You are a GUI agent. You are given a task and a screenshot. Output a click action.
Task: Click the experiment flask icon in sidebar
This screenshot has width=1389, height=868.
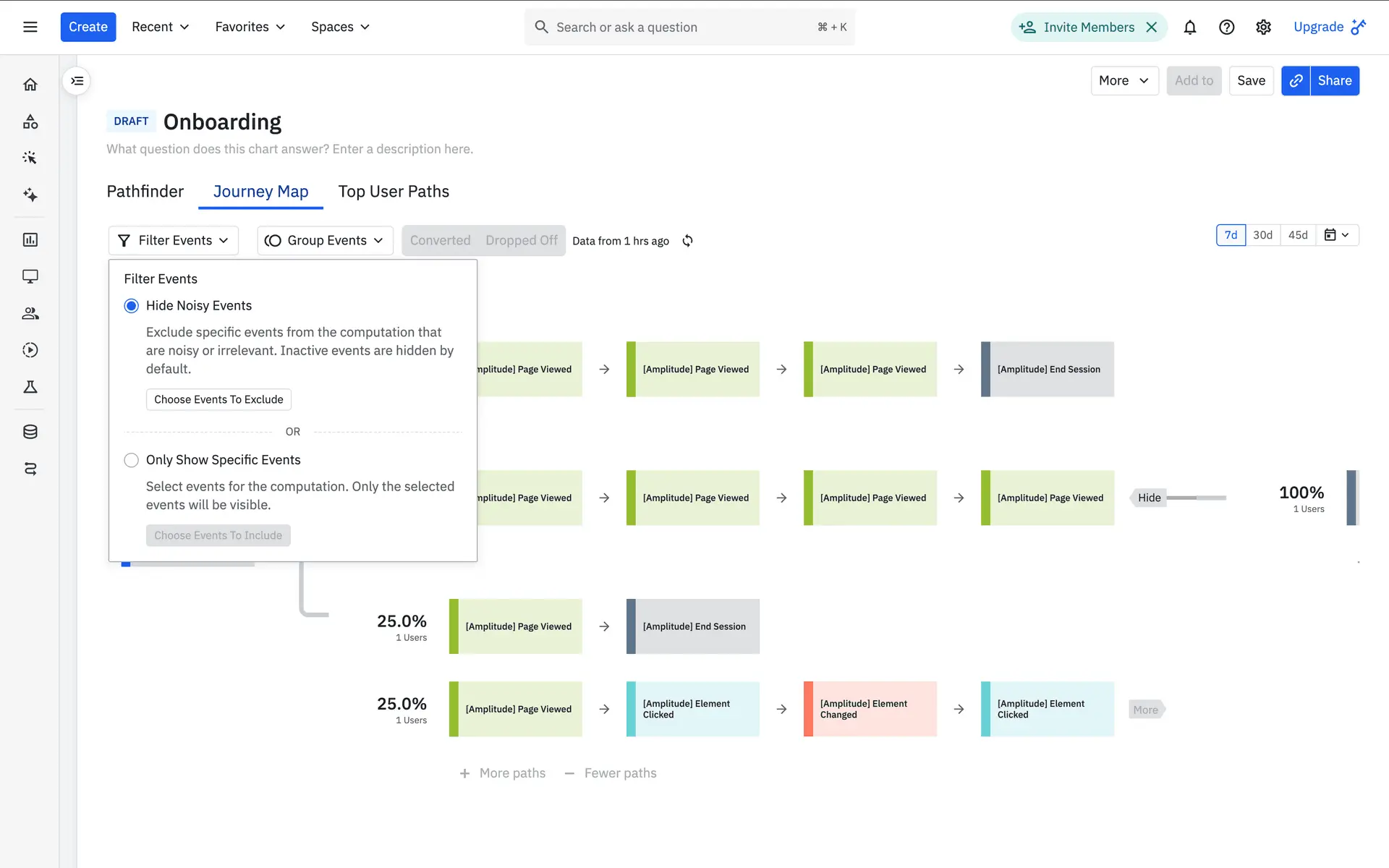(30, 387)
